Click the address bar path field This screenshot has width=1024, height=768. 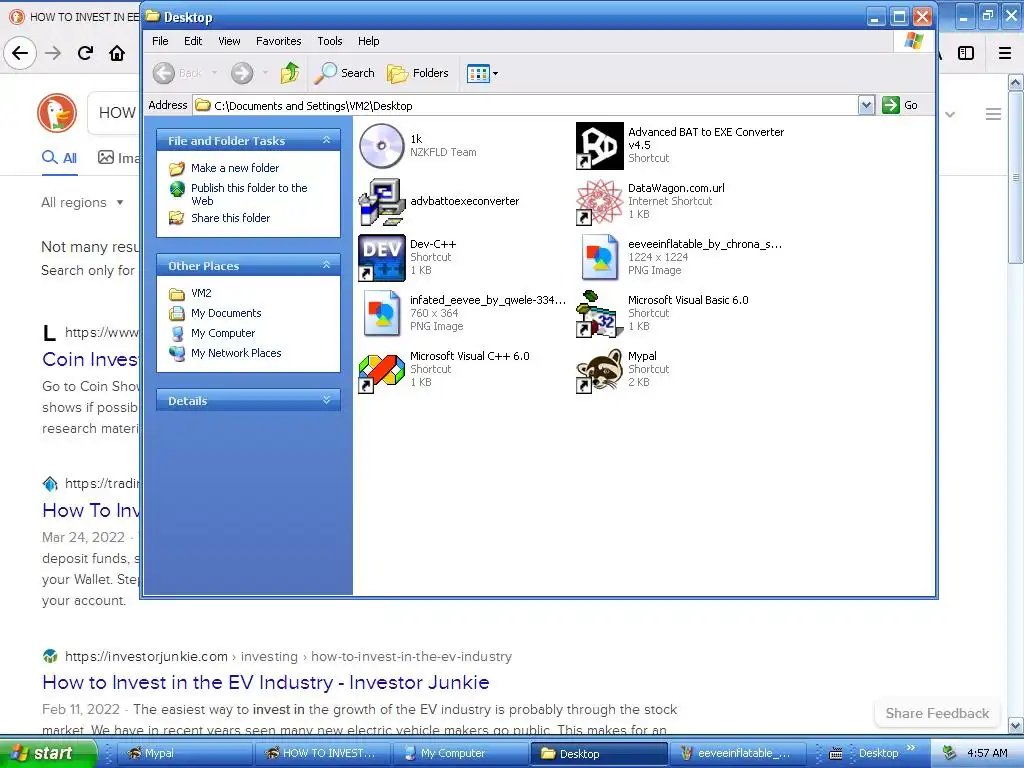point(526,105)
